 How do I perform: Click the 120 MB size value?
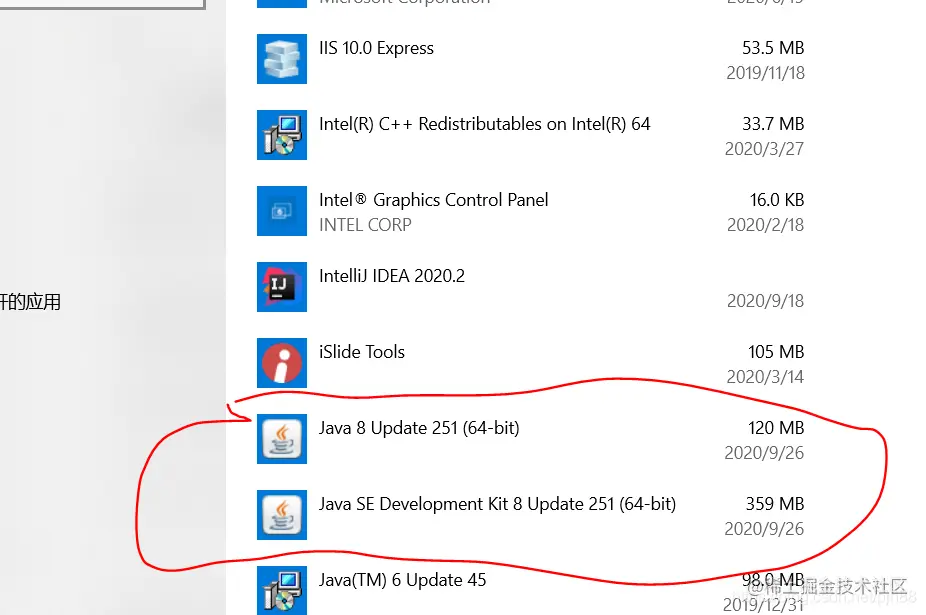(776, 428)
